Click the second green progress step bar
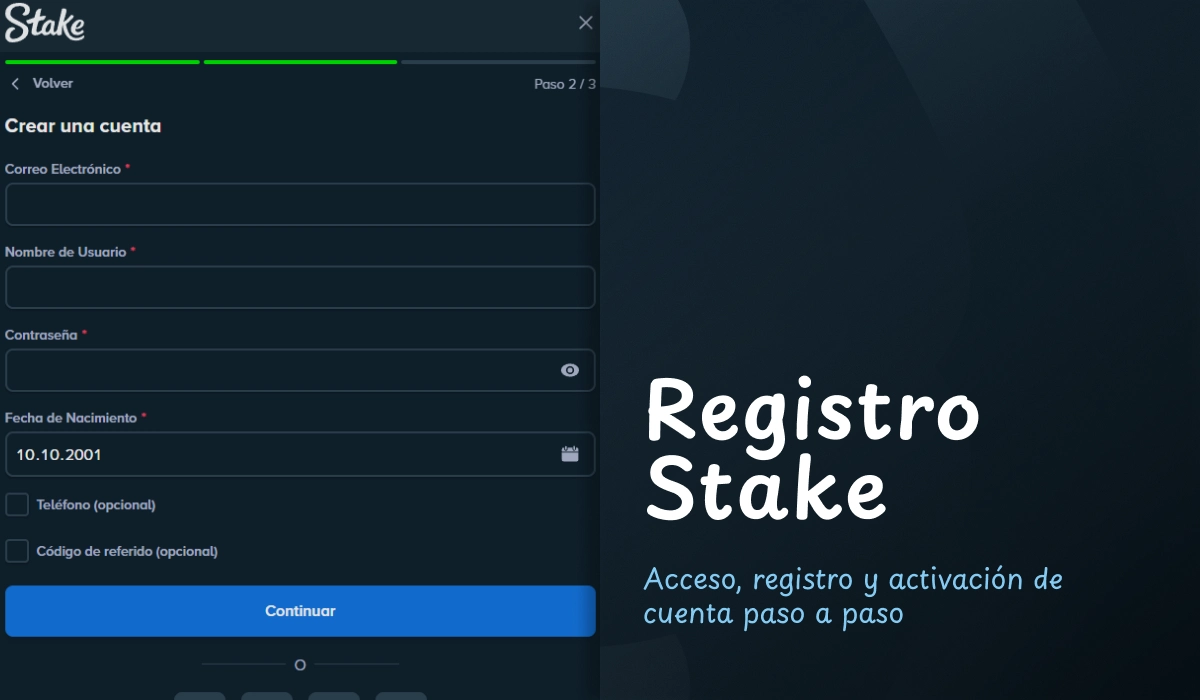The height and width of the screenshot is (700, 1200). click(x=300, y=62)
